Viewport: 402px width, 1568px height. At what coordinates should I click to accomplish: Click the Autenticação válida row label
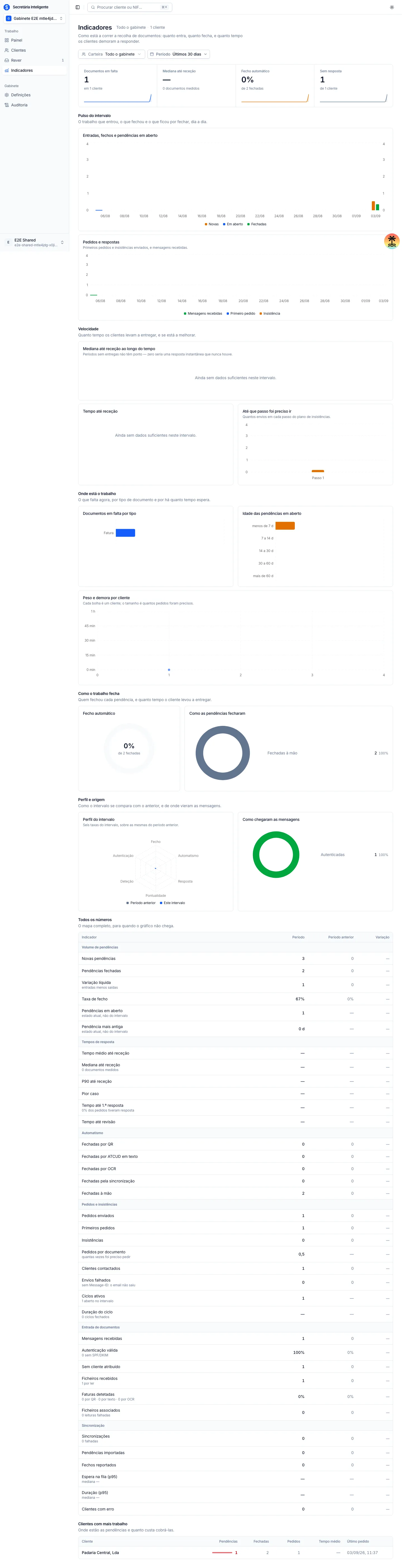click(100, 1350)
